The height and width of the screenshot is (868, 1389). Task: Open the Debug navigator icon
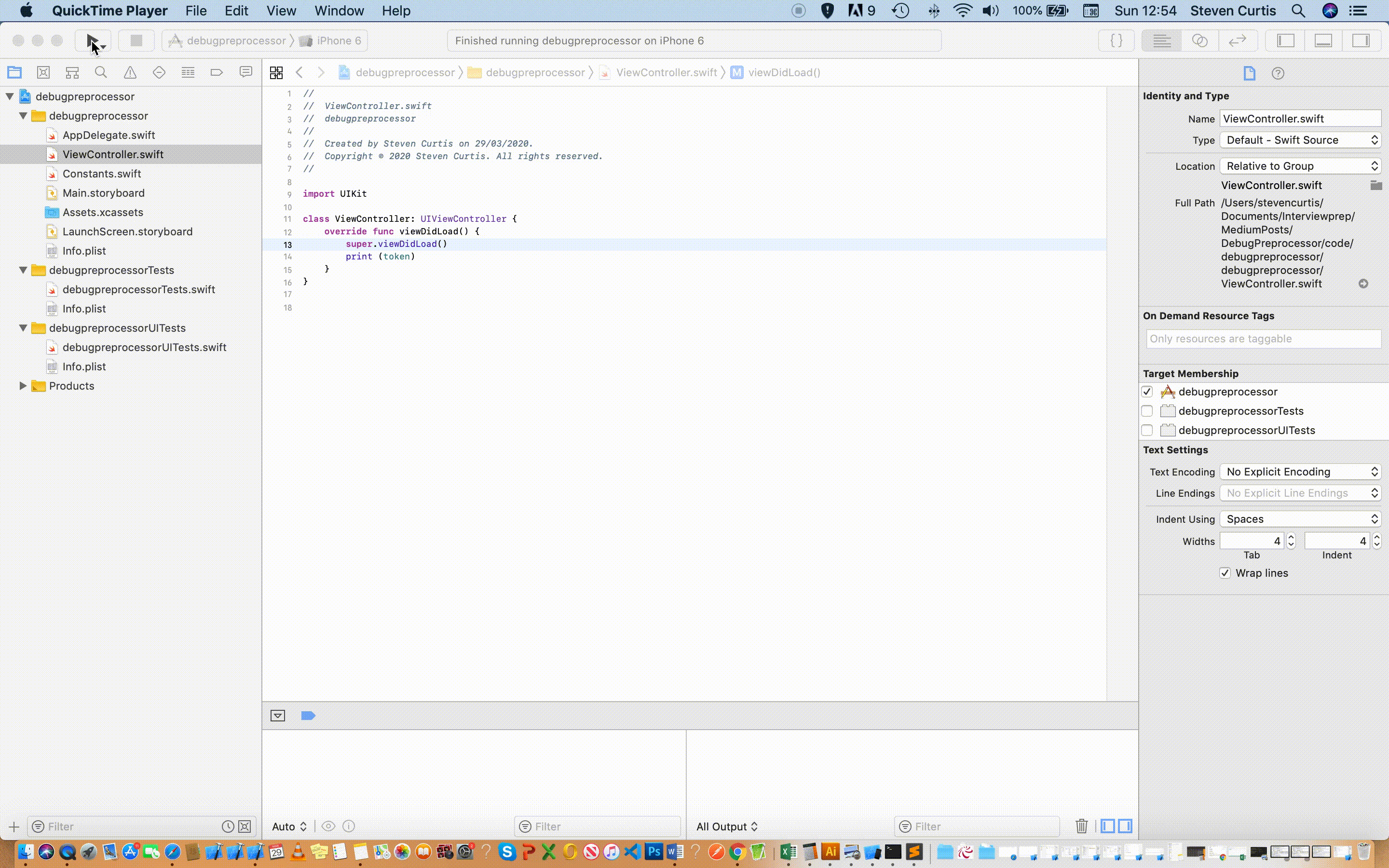(x=188, y=72)
